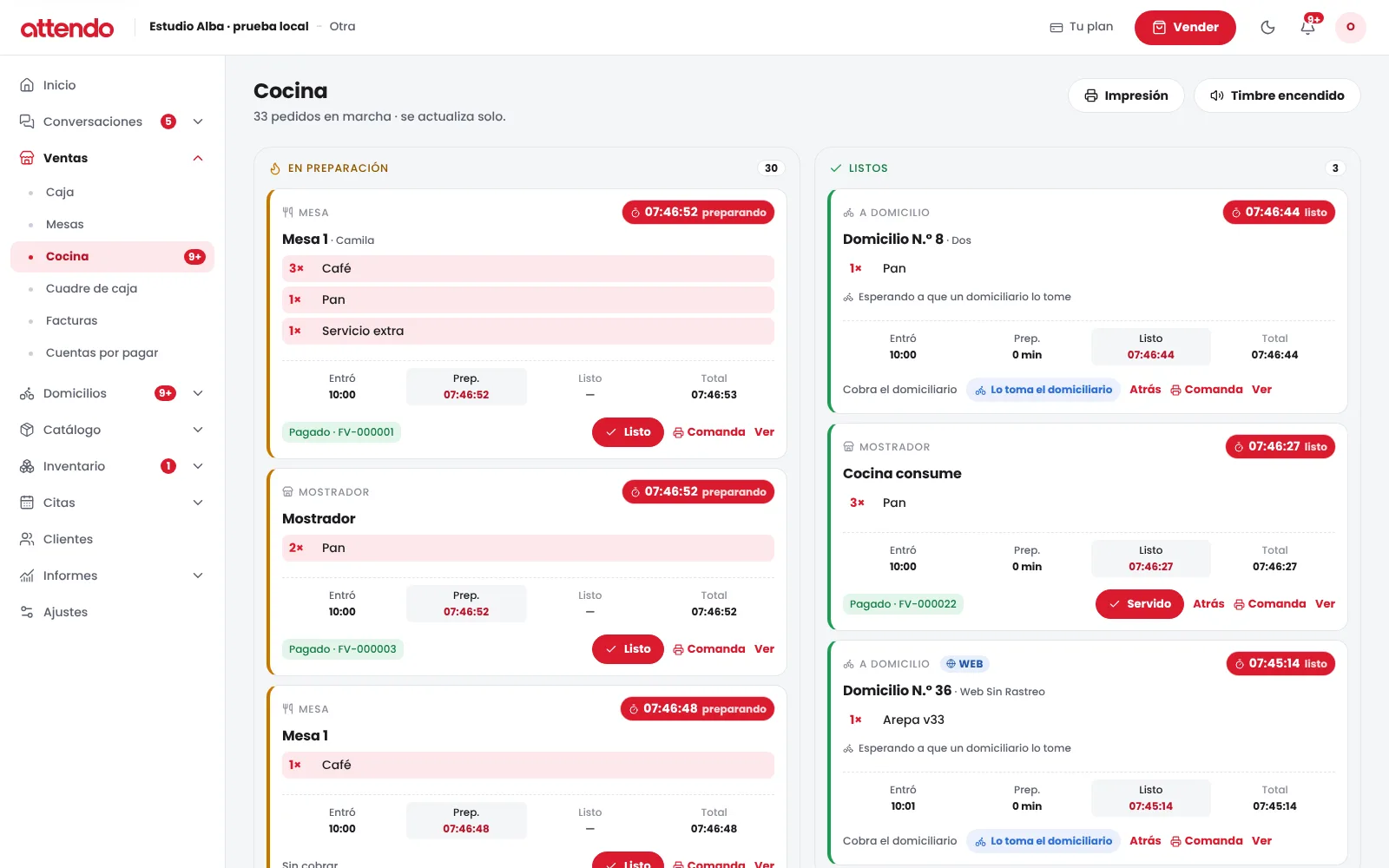Click the Informes chart icon
Viewport: 1389px width, 868px height.
pos(27,575)
